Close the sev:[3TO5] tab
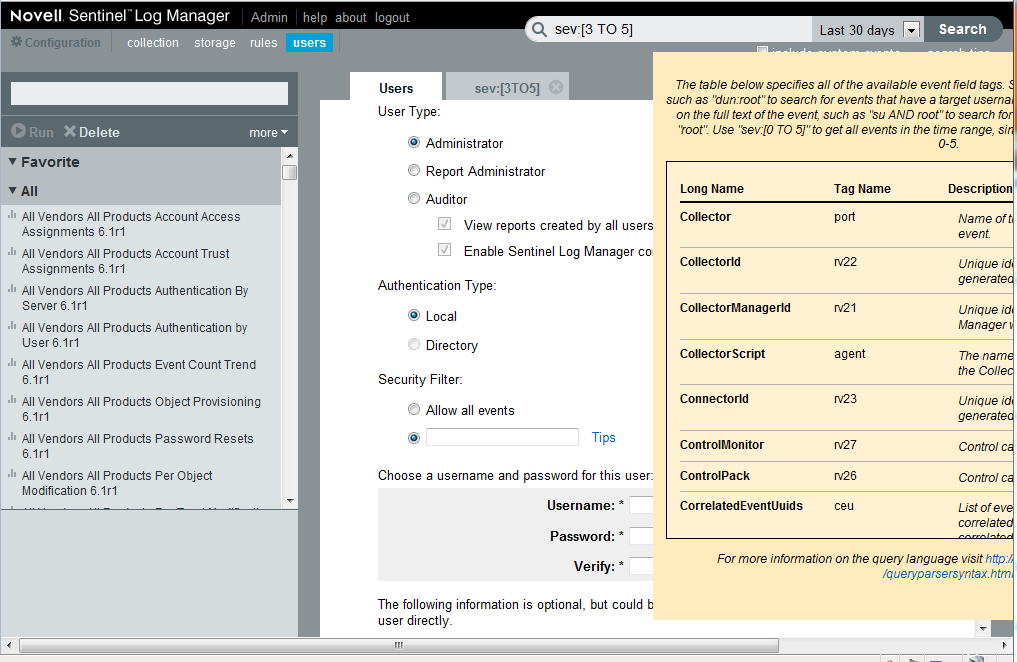The height and width of the screenshot is (662, 1017). pos(556,87)
